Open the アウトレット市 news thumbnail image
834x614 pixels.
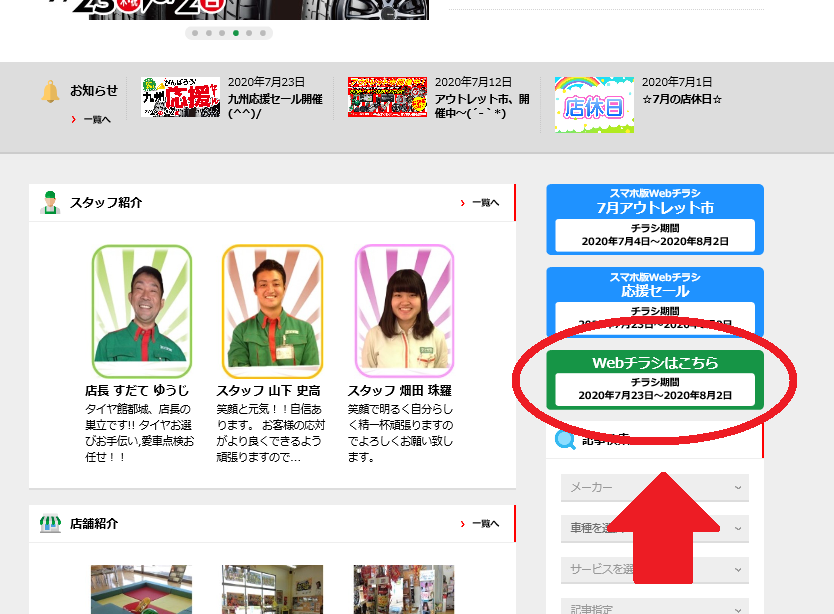(x=387, y=98)
